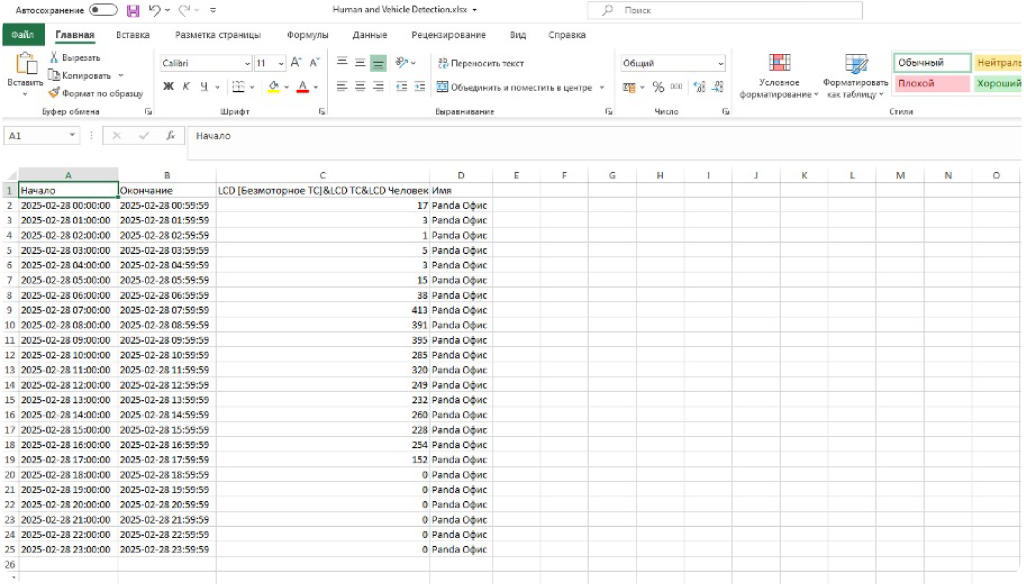1024x585 pixels.
Task: Click the increase font size icon
Action: [296, 62]
